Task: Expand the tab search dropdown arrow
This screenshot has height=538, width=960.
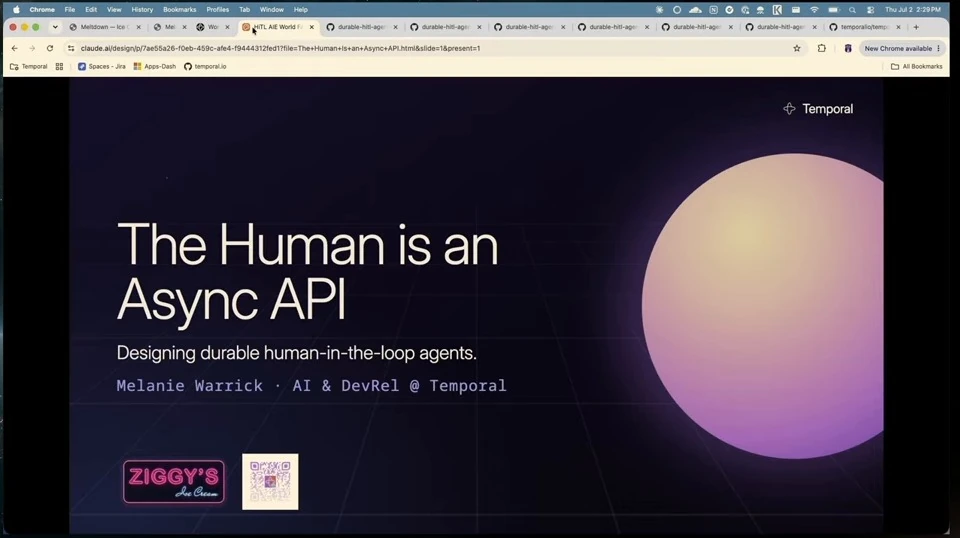Action: (55, 27)
